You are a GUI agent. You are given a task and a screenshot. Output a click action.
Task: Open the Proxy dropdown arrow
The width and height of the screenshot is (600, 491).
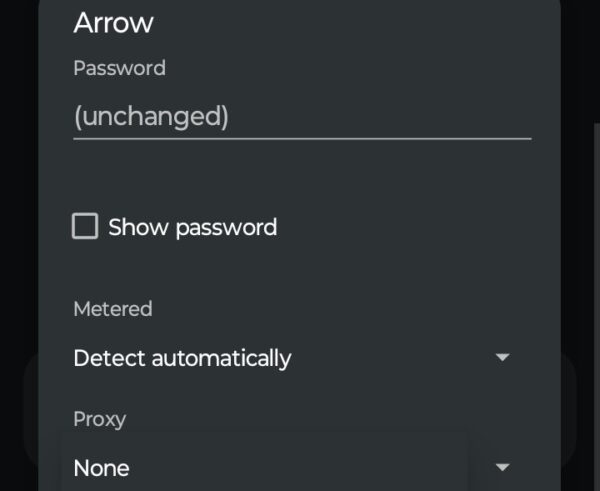pyautogui.click(x=503, y=467)
